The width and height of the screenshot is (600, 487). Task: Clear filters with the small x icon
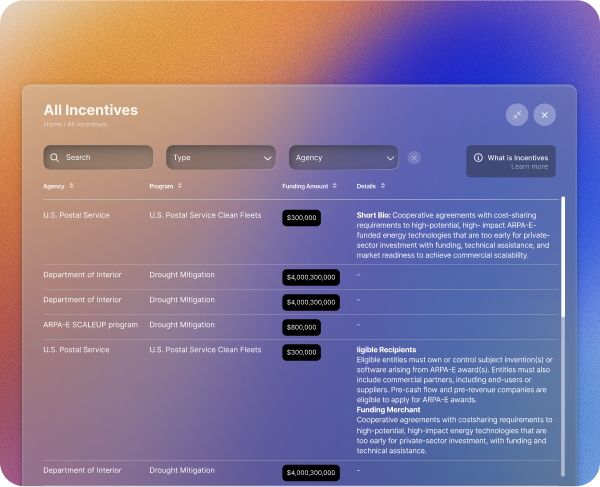click(414, 158)
